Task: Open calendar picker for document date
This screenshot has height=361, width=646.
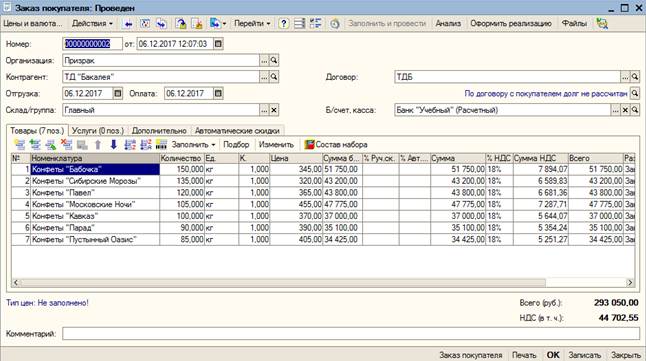Action: pyautogui.click(x=218, y=44)
